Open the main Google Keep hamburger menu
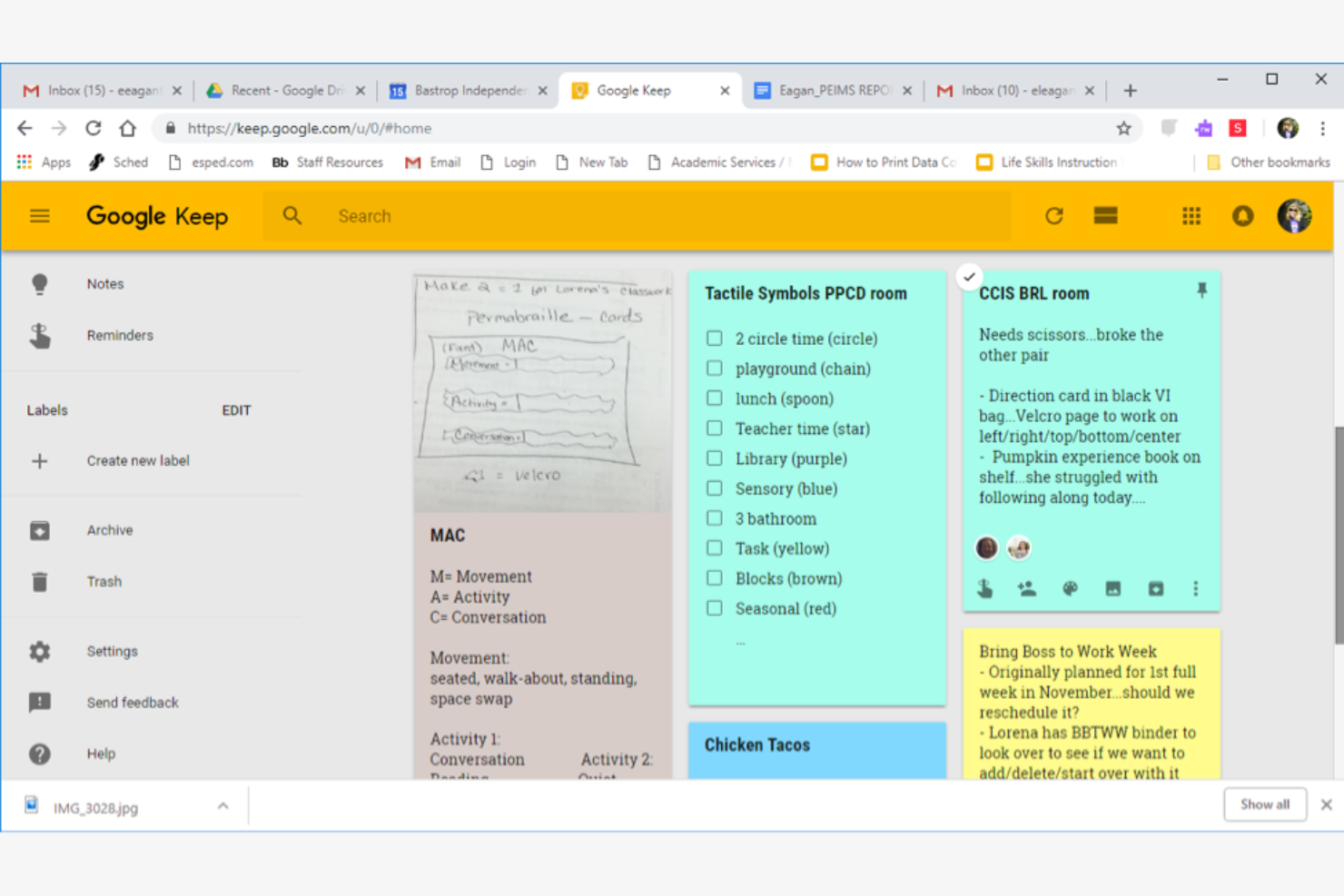The width and height of the screenshot is (1344, 896). tap(40, 216)
